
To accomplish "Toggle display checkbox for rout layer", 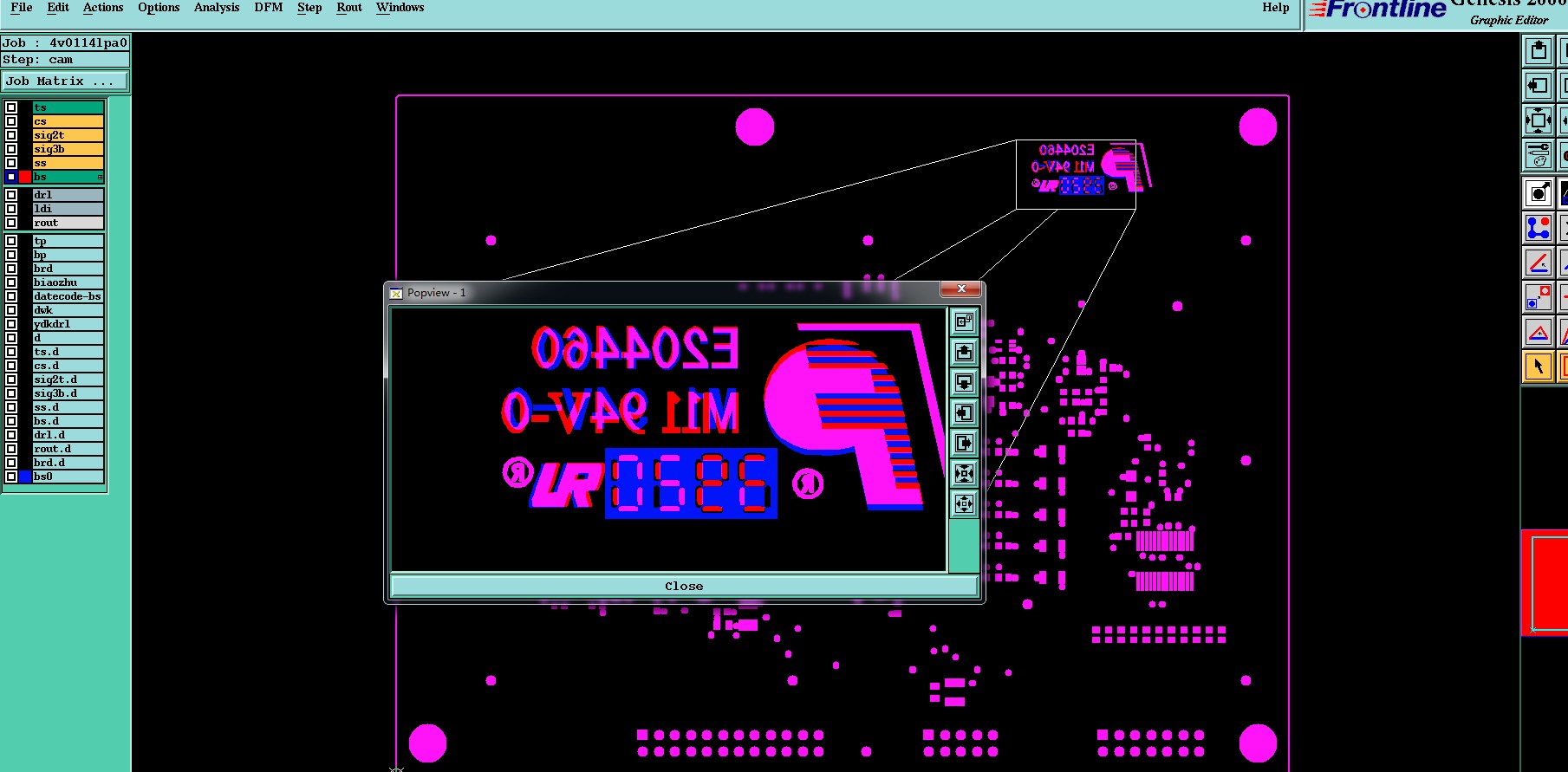I will click(x=11, y=223).
